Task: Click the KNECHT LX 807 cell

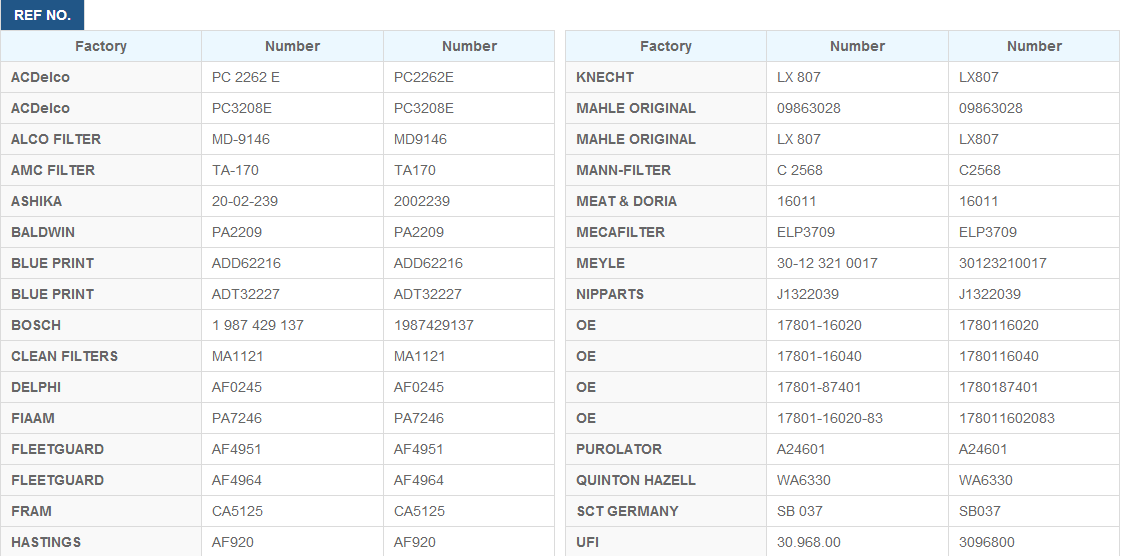Action: coord(857,77)
